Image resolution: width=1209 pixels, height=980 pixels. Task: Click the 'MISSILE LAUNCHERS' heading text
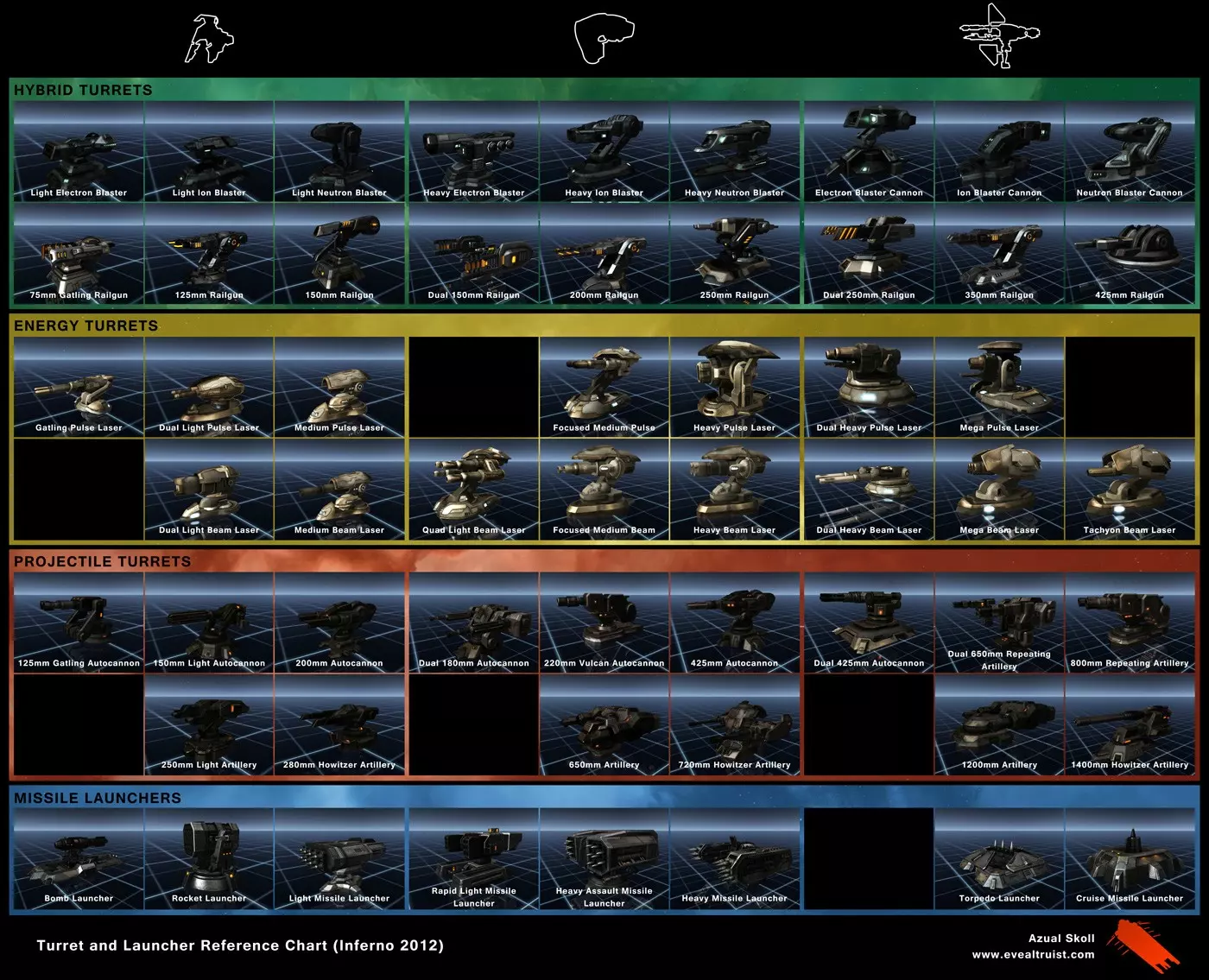coord(98,798)
